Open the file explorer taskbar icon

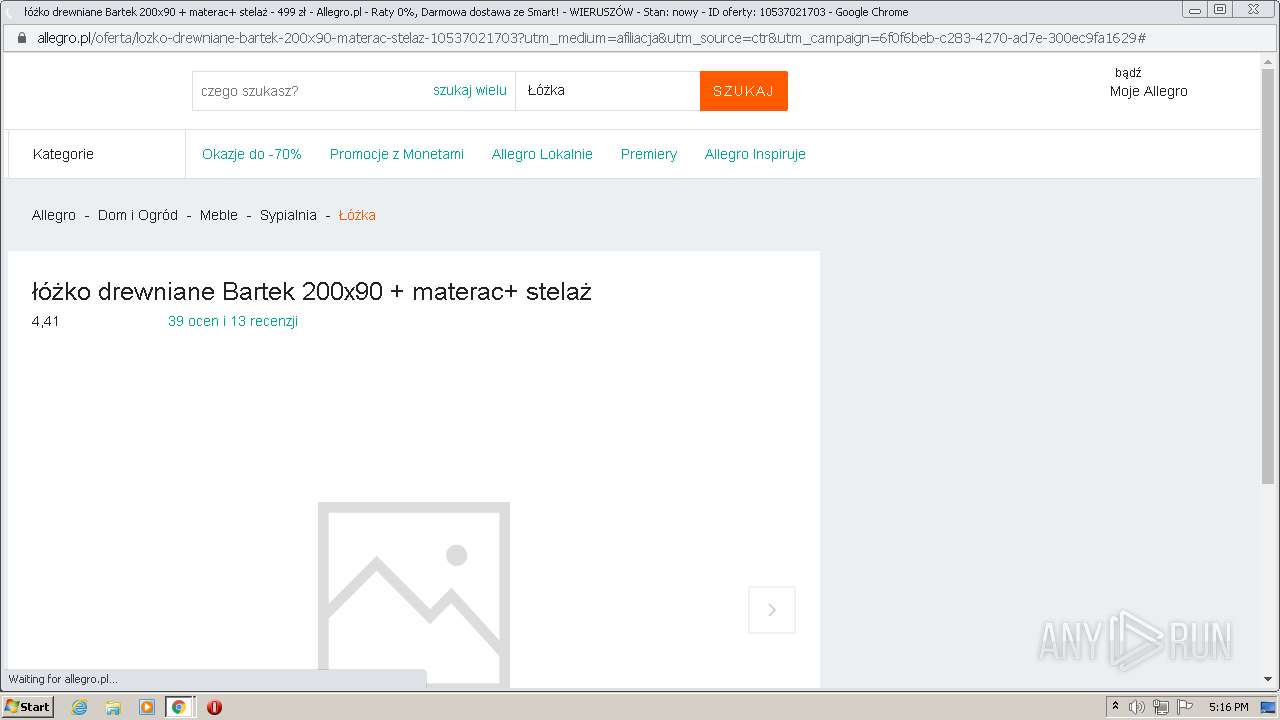[x=113, y=707]
